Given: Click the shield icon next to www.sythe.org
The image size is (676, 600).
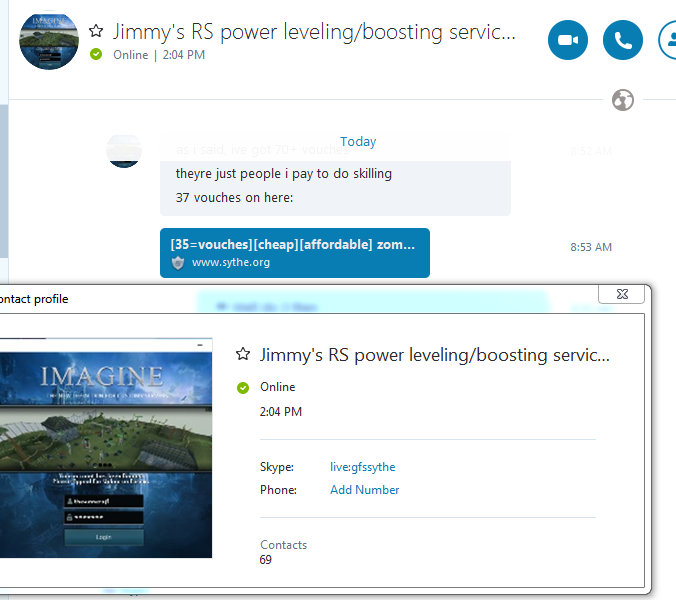Looking at the screenshot, I should pos(178,262).
